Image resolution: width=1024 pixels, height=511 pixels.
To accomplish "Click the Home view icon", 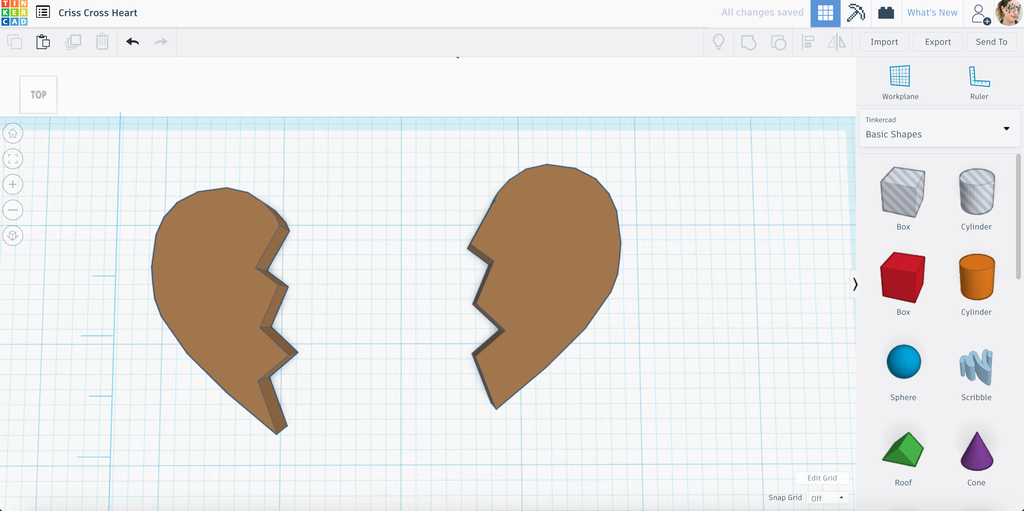I will (x=13, y=133).
